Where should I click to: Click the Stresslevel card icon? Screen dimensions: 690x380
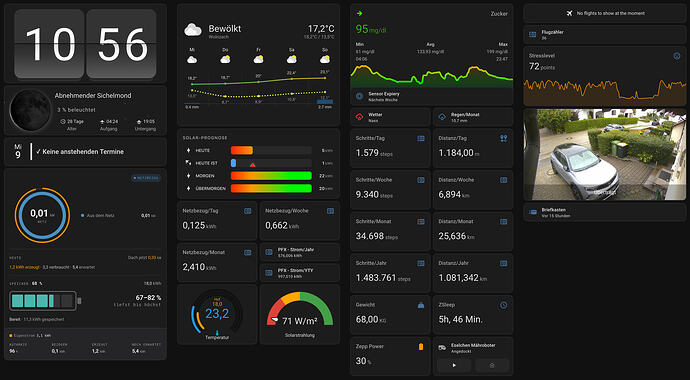(677, 56)
